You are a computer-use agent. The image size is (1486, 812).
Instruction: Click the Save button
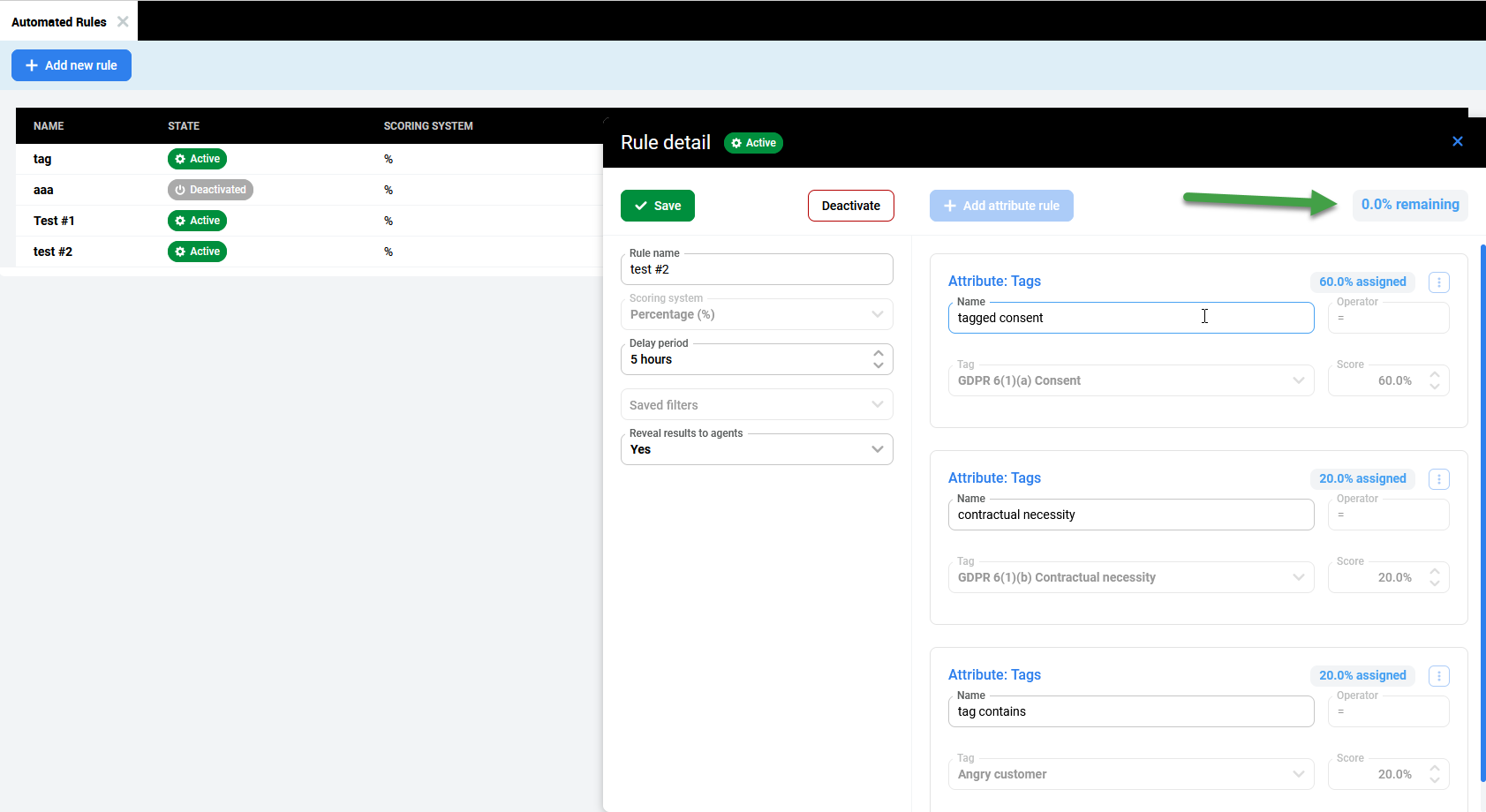coord(657,206)
